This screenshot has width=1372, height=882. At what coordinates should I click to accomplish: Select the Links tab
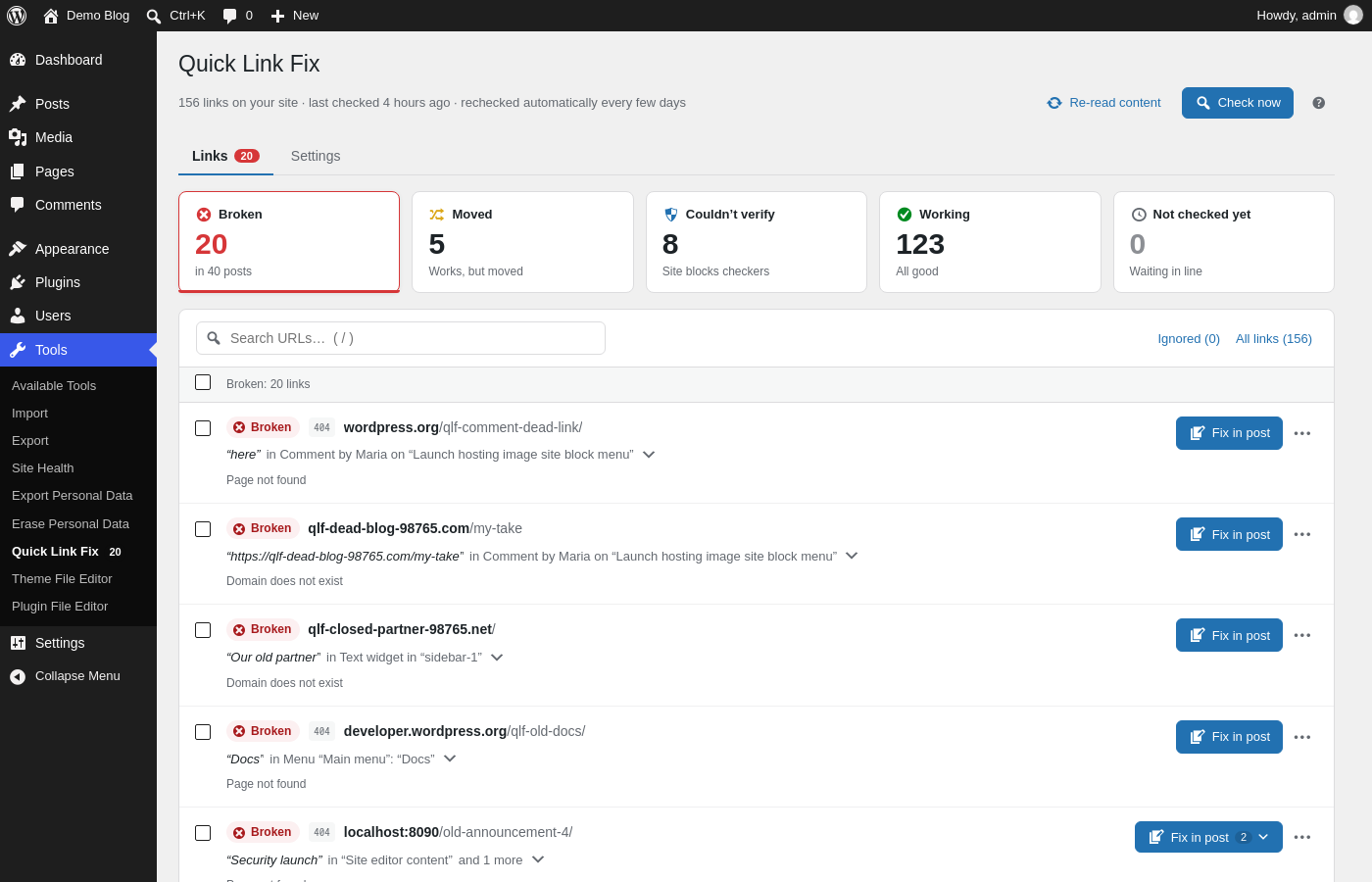pos(225,156)
